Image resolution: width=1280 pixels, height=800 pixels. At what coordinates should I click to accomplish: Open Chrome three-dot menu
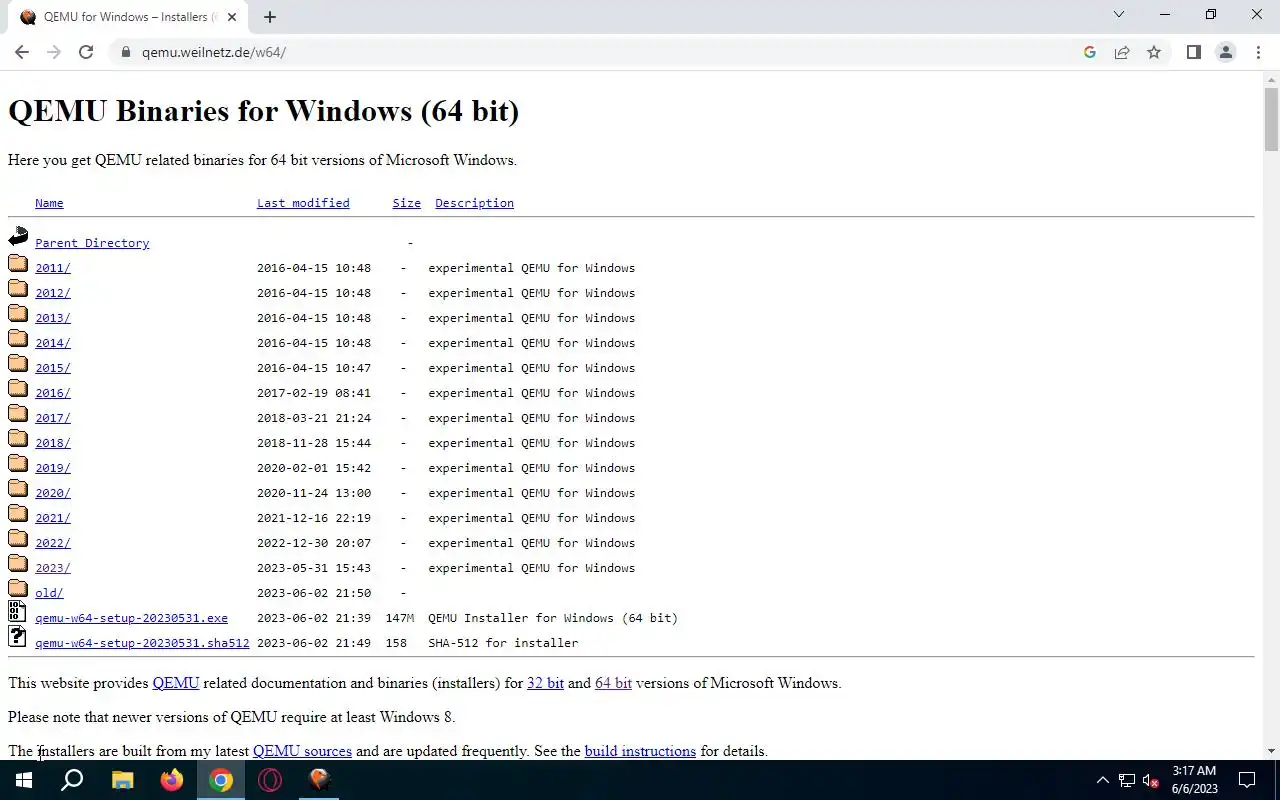(1258, 52)
